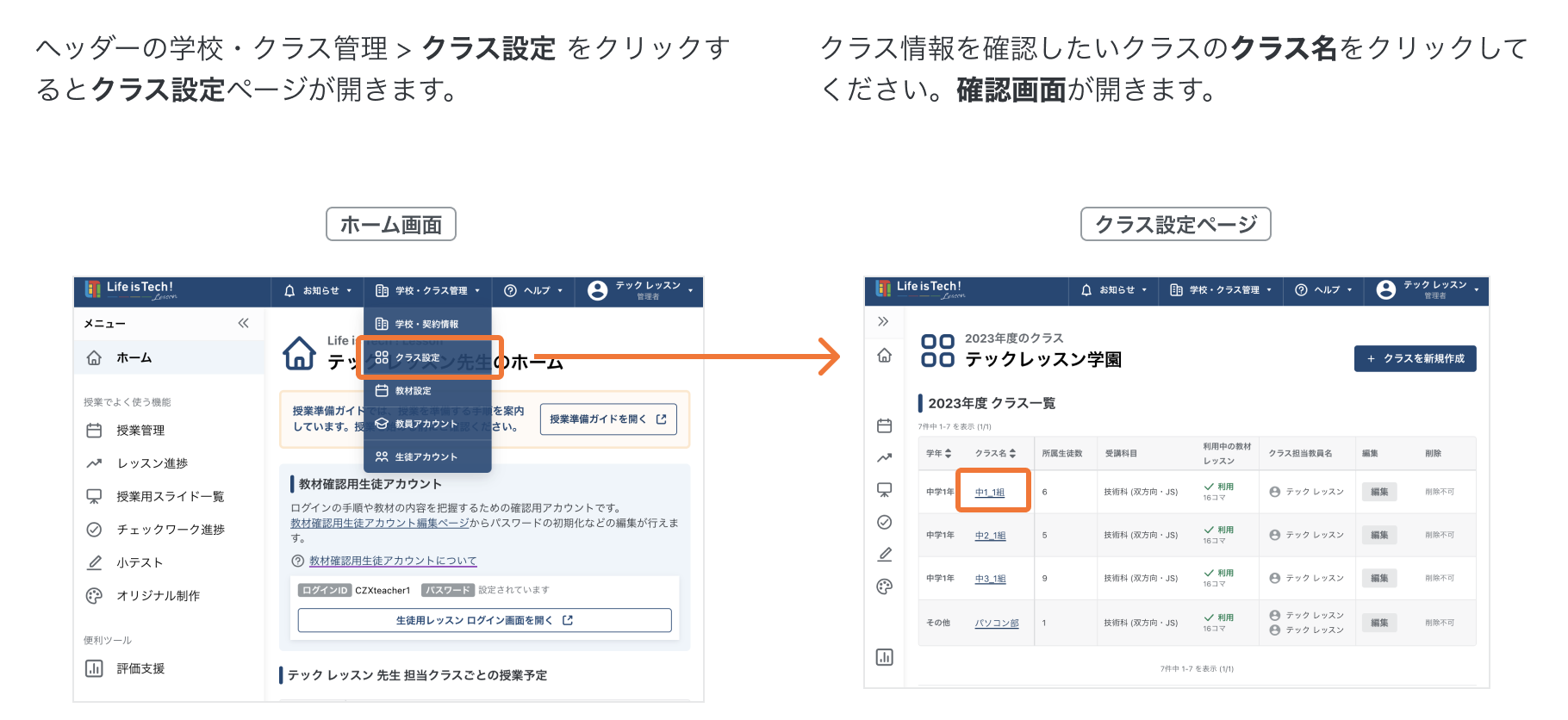Expand the collapsed sidebar on the class settings page
Viewport: 1568px width, 720px height.
pyautogui.click(x=883, y=321)
